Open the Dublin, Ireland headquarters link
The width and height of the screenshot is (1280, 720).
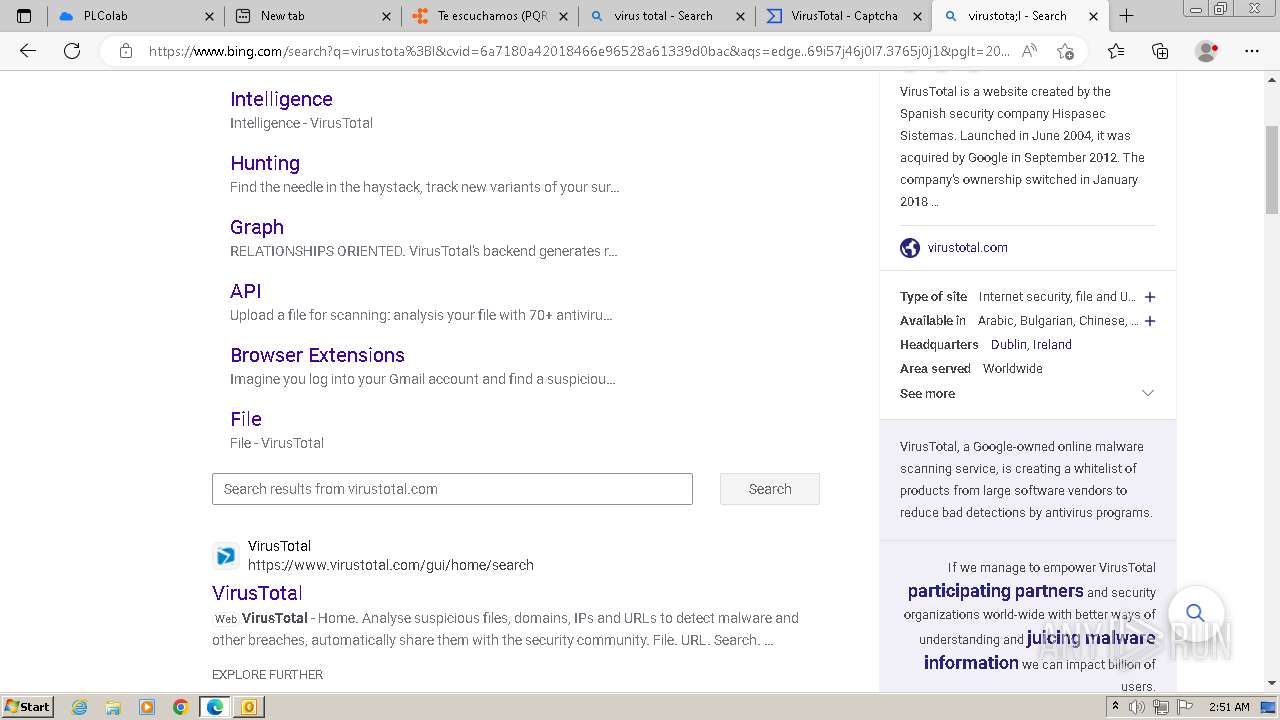pyautogui.click(x=1031, y=345)
